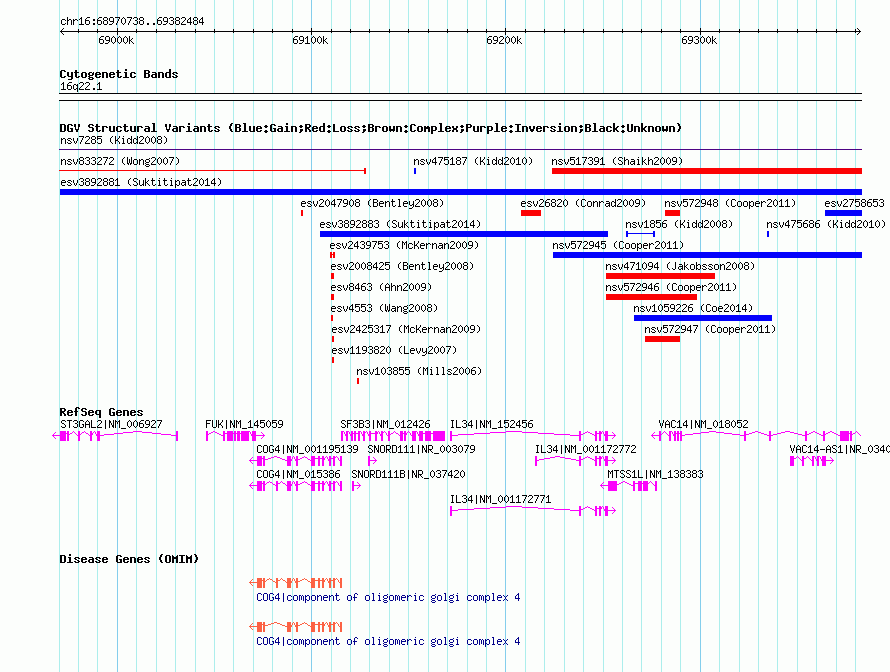Screen dimensions: 890x672
Task: Click the blue esv3892881 gain bar
Action: [460, 192]
